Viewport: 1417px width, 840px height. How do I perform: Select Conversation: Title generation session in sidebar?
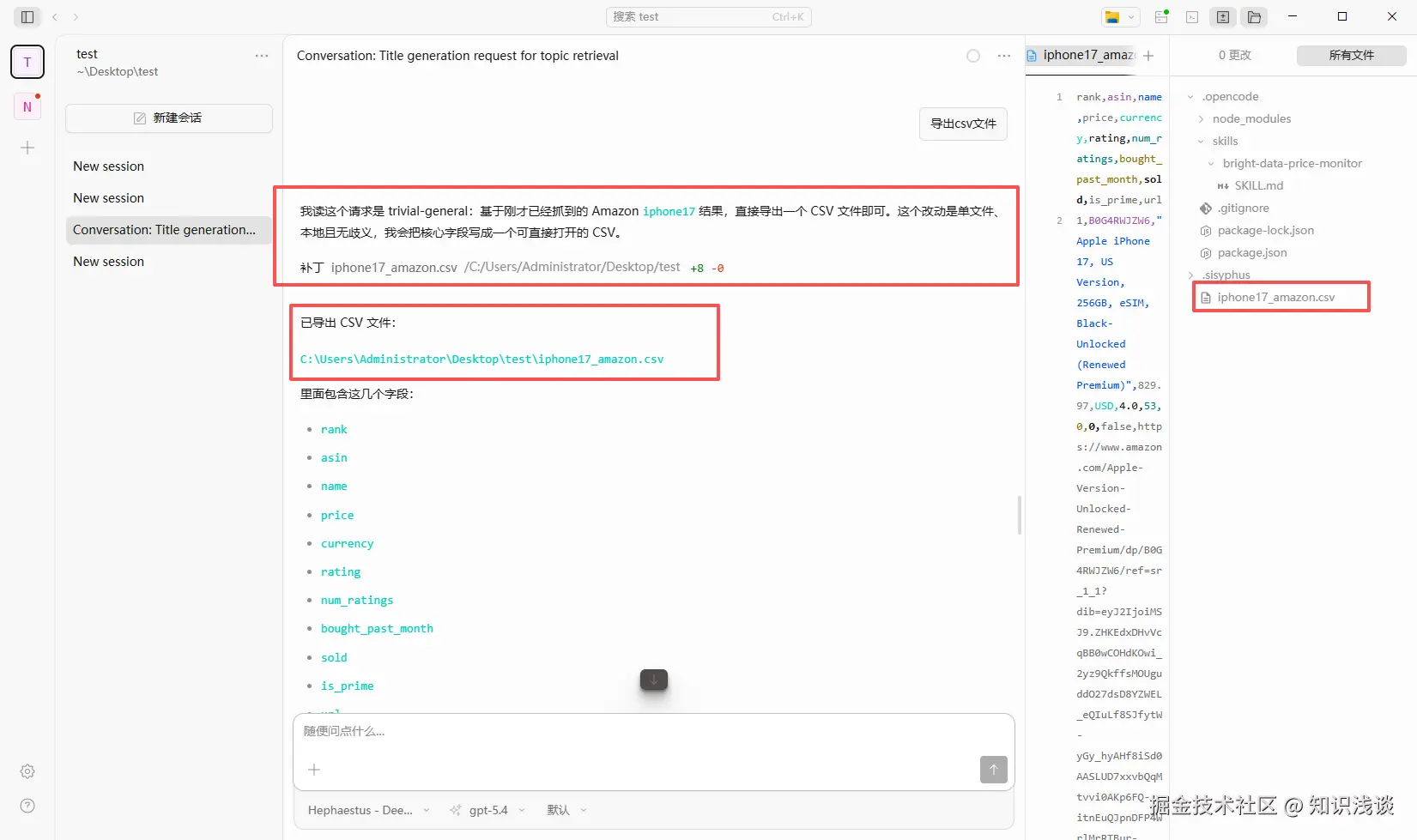[169, 230]
